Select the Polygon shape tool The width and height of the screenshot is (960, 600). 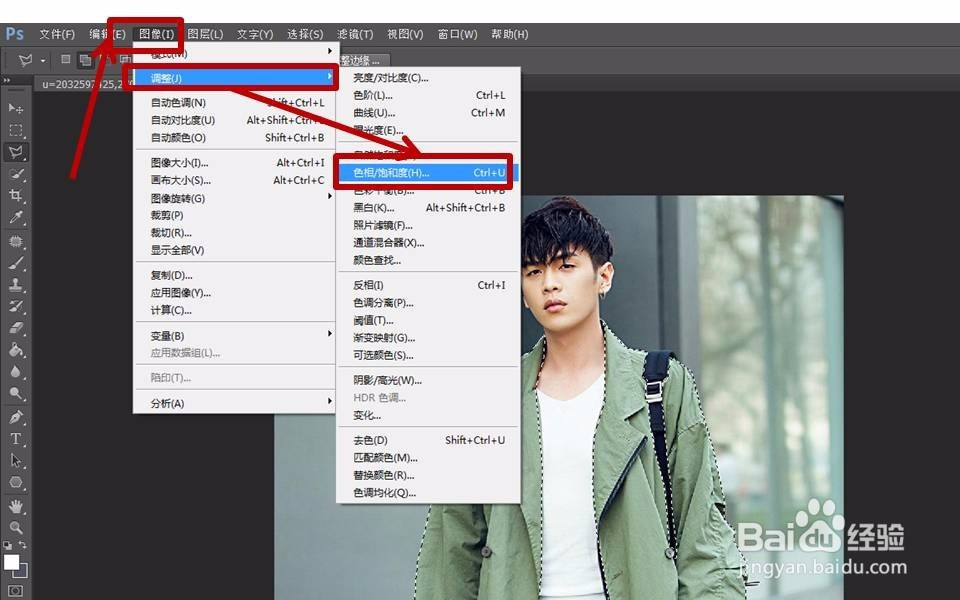(x=15, y=482)
